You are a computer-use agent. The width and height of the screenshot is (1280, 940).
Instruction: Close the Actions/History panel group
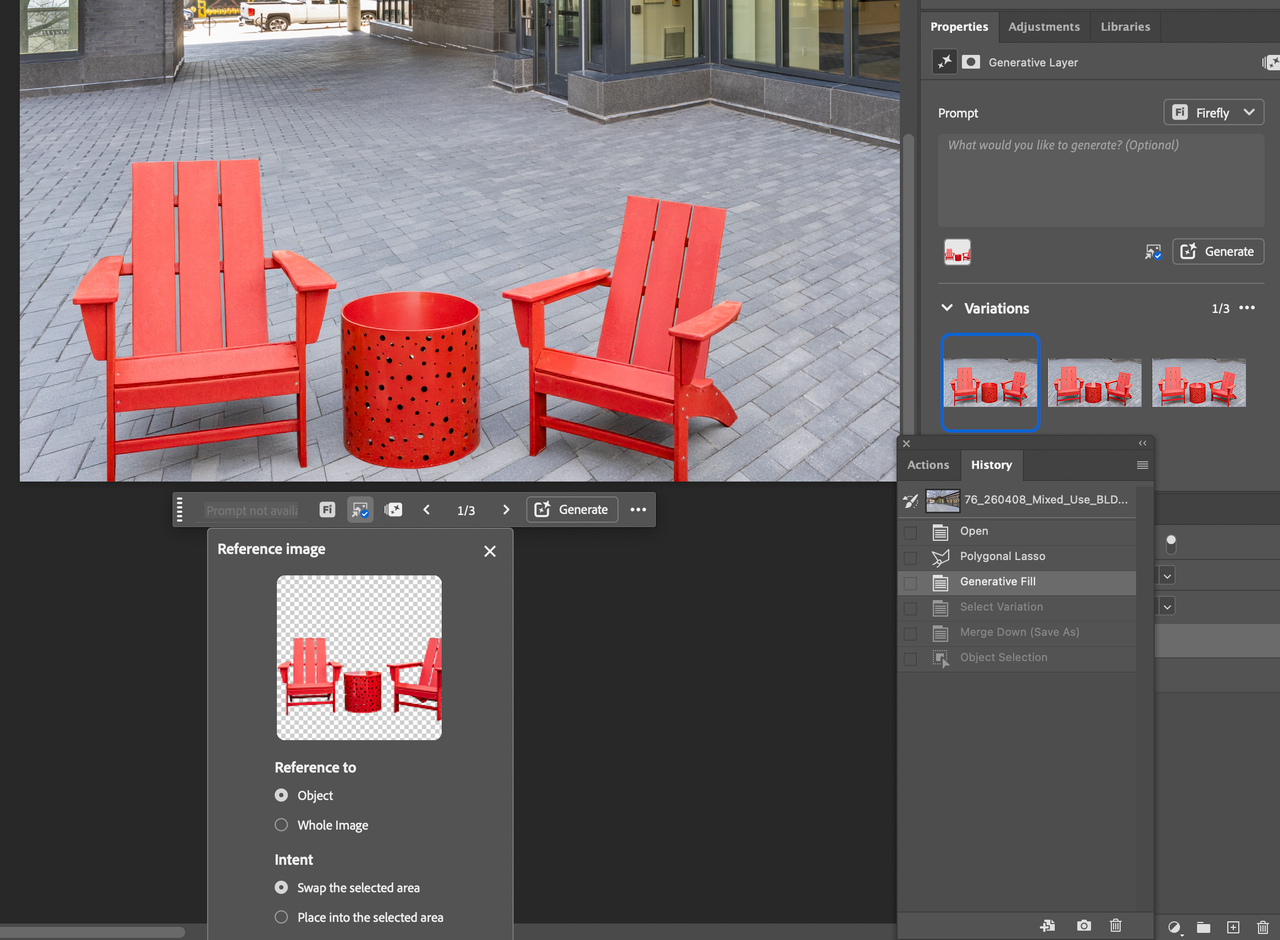(x=907, y=443)
